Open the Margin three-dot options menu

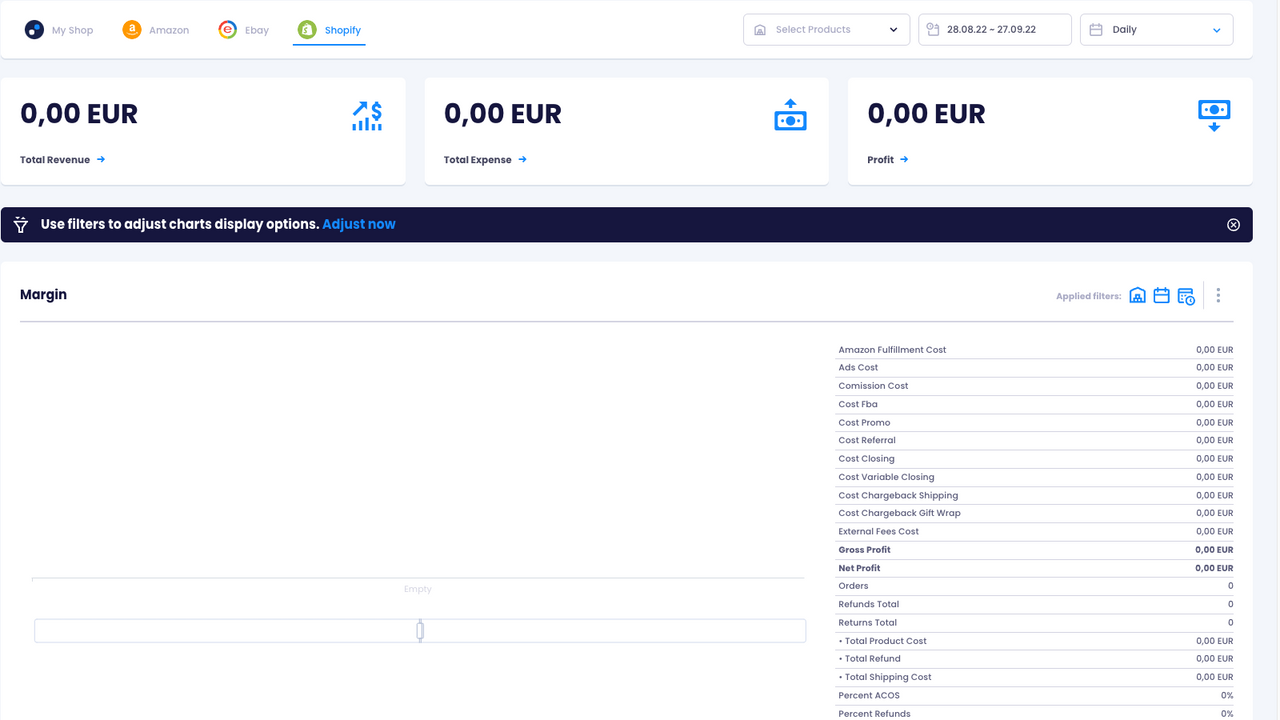pos(1218,295)
